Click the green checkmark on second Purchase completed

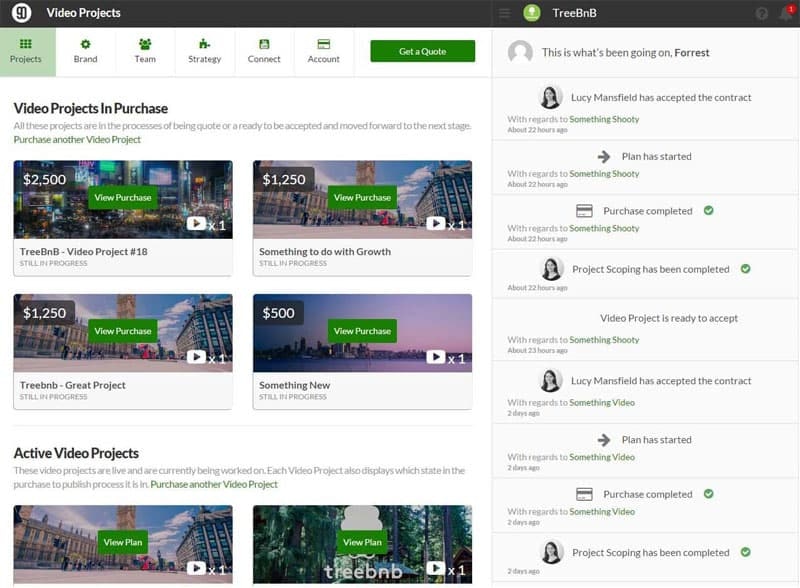click(x=709, y=494)
